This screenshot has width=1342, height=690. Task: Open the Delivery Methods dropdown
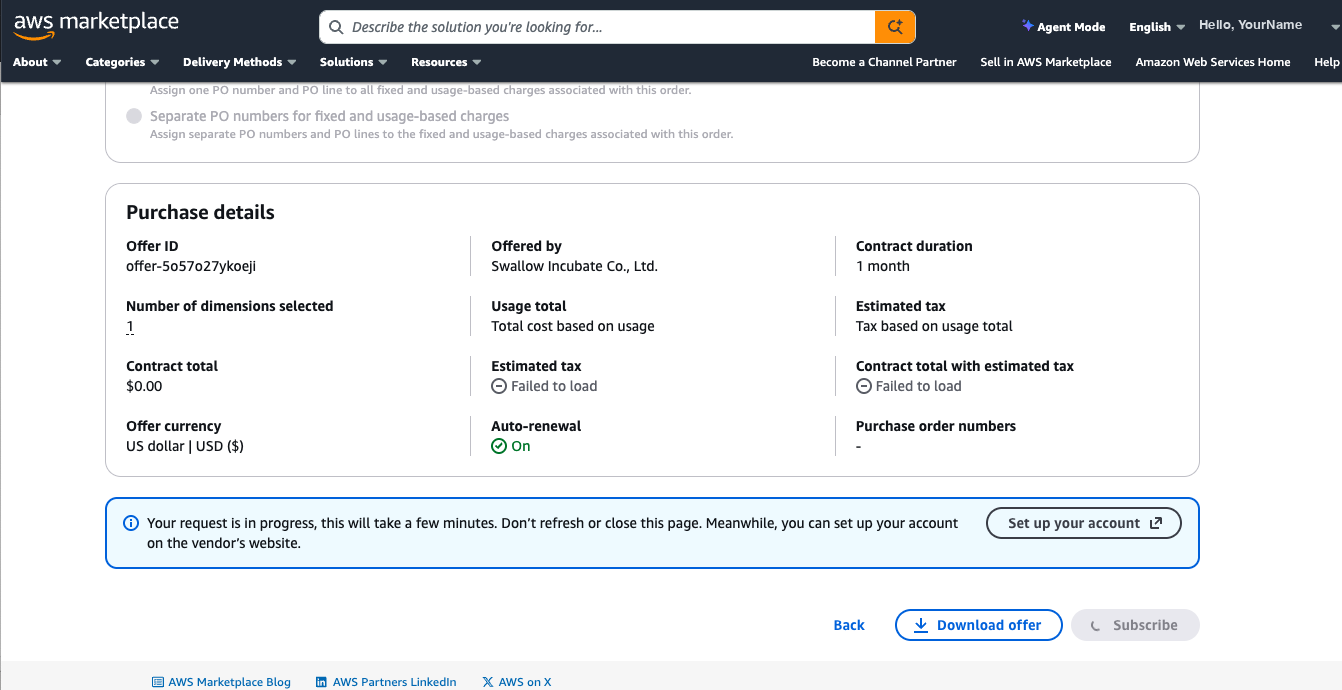click(240, 62)
